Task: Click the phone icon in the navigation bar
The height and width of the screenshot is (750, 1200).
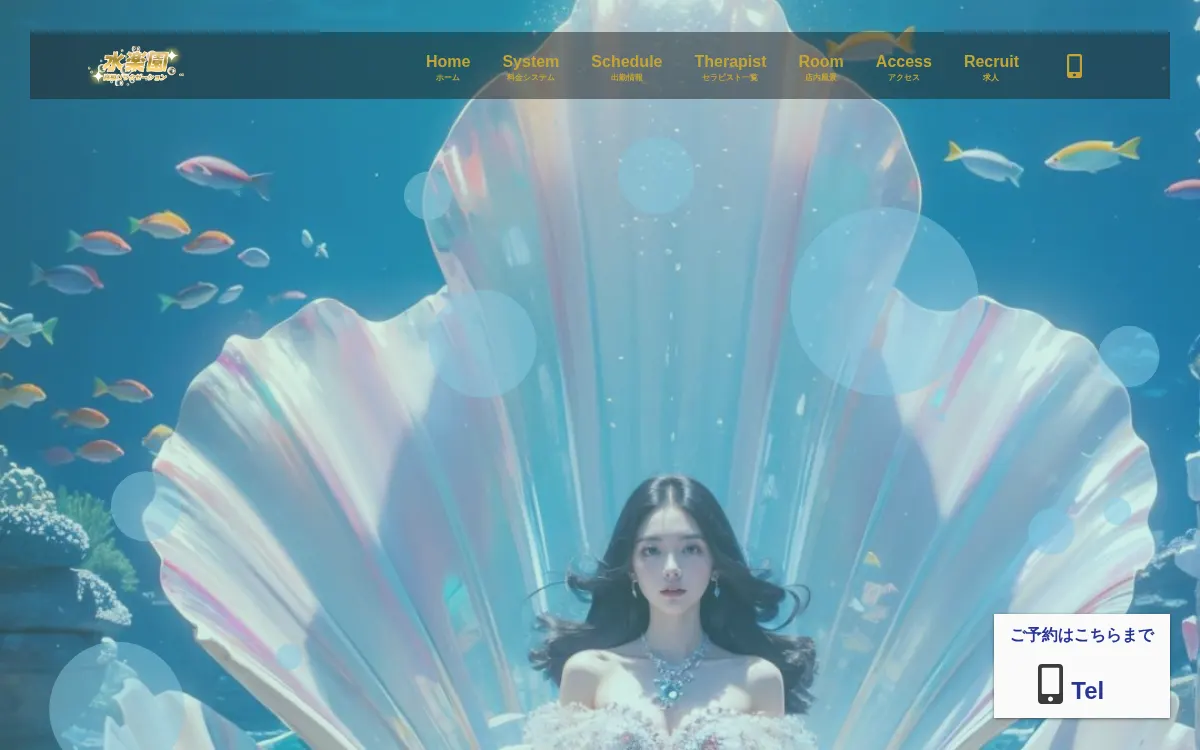Action: click(1074, 66)
